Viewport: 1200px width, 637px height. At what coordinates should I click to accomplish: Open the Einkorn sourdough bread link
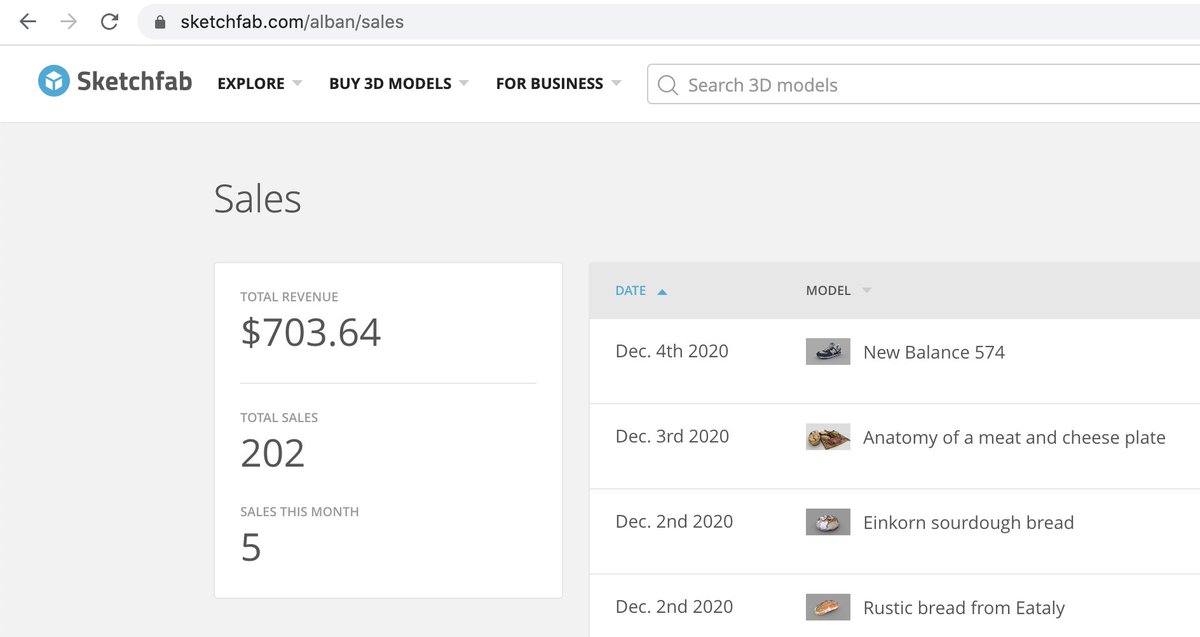point(968,522)
